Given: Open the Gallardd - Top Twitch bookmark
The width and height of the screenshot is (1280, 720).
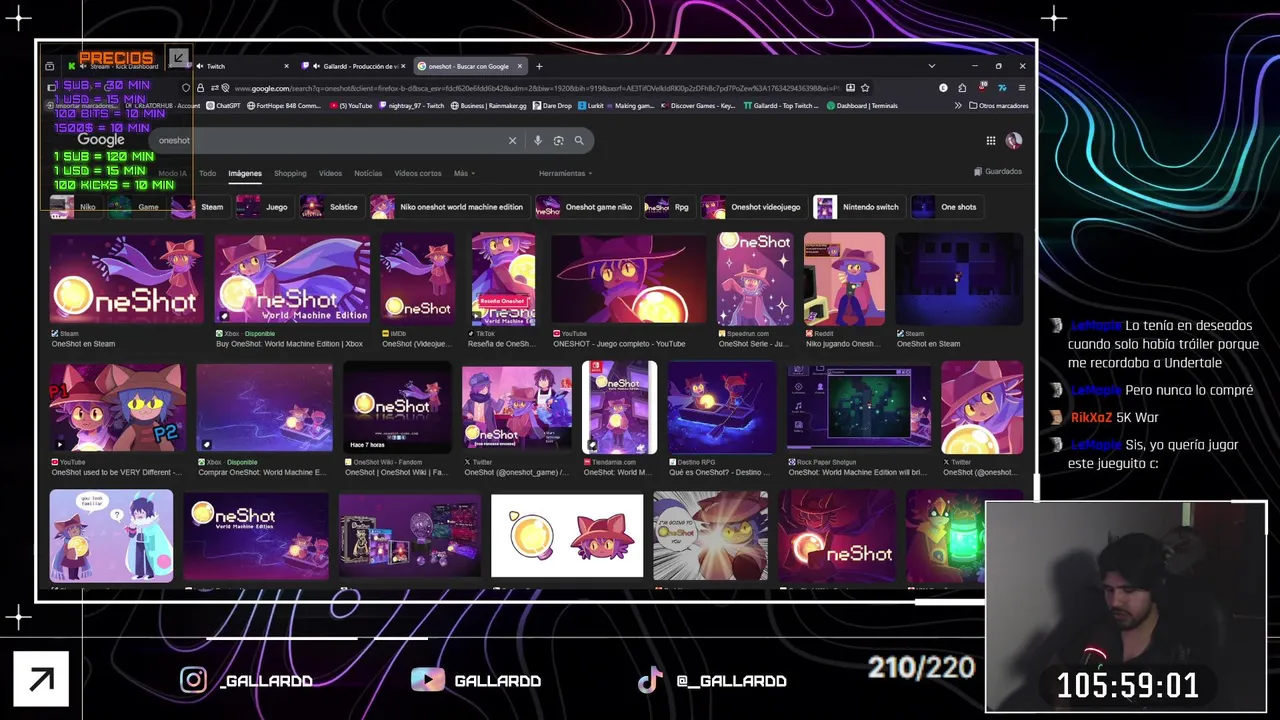Looking at the screenshot, I should tap(782, 105).
